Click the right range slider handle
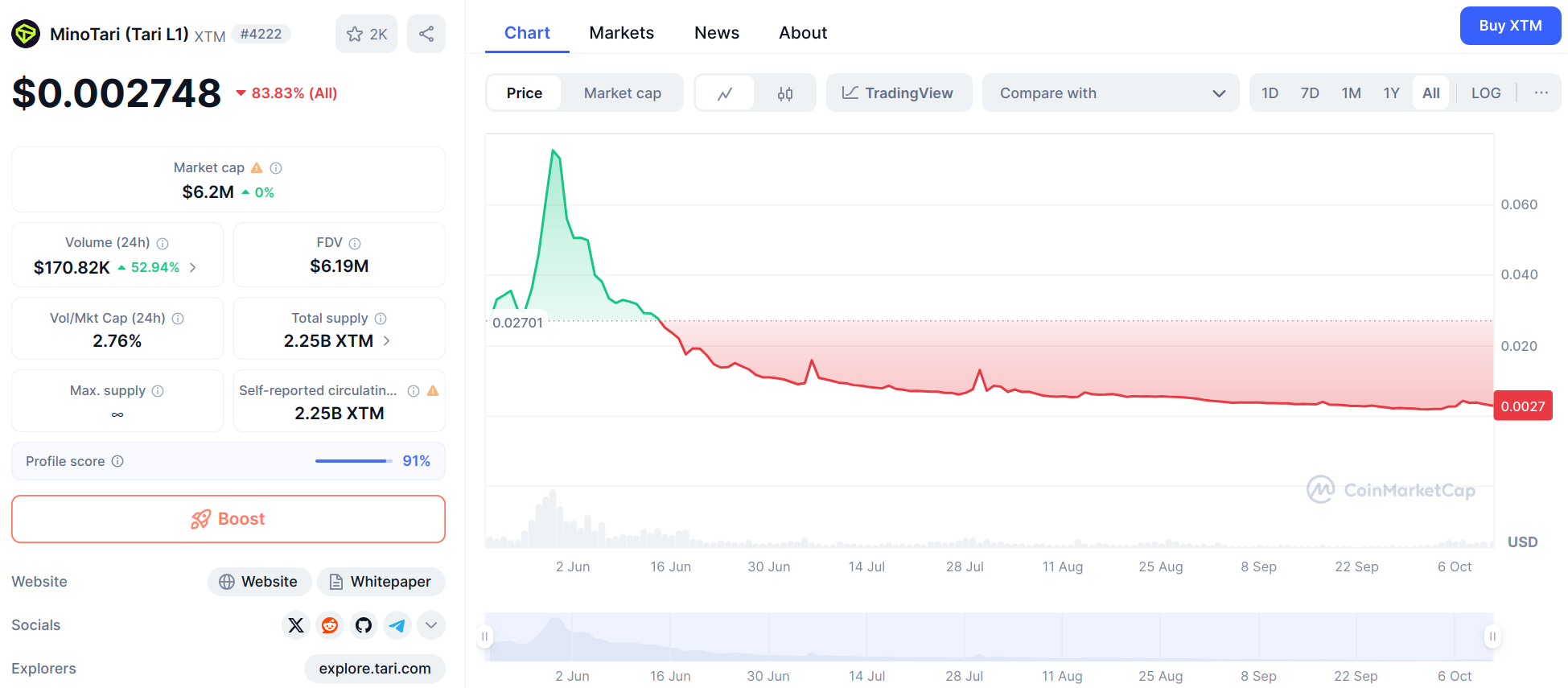Image resolution: width=1568 pixels, height=688 pixels. tap(1492, 637)
